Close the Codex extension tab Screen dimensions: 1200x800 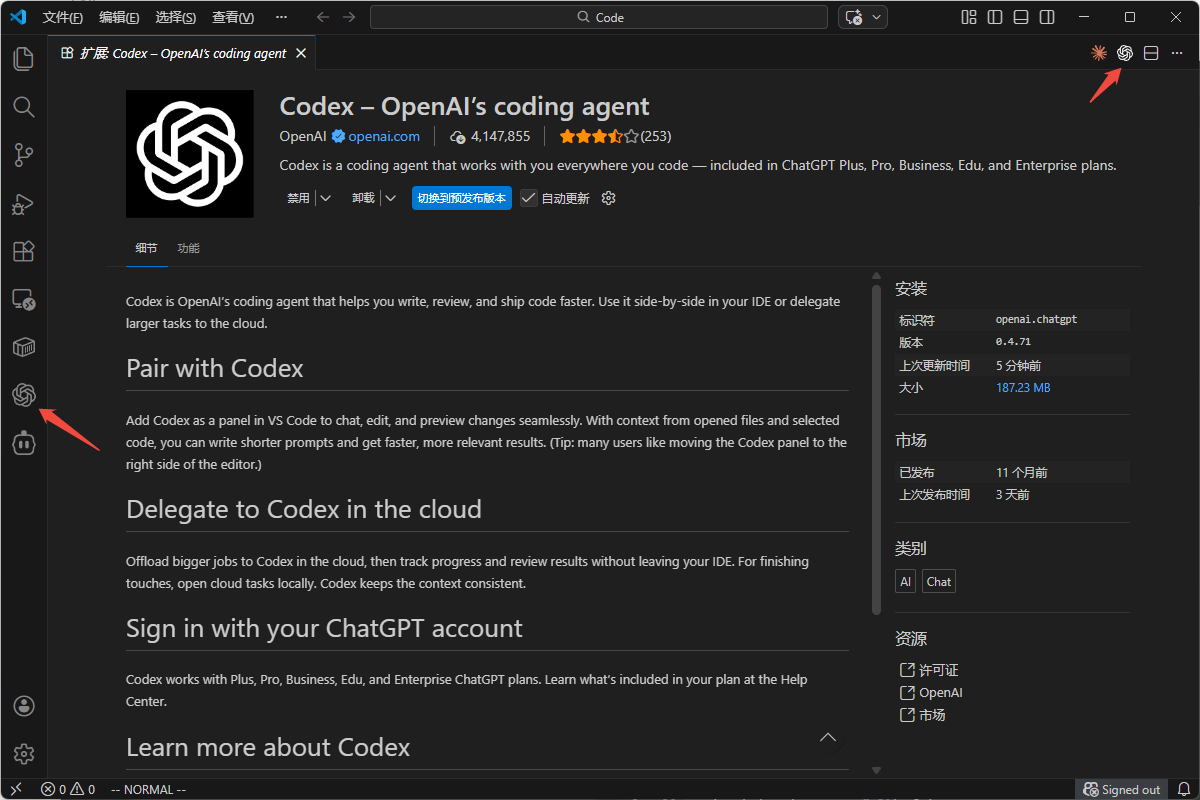pos(301,53)
